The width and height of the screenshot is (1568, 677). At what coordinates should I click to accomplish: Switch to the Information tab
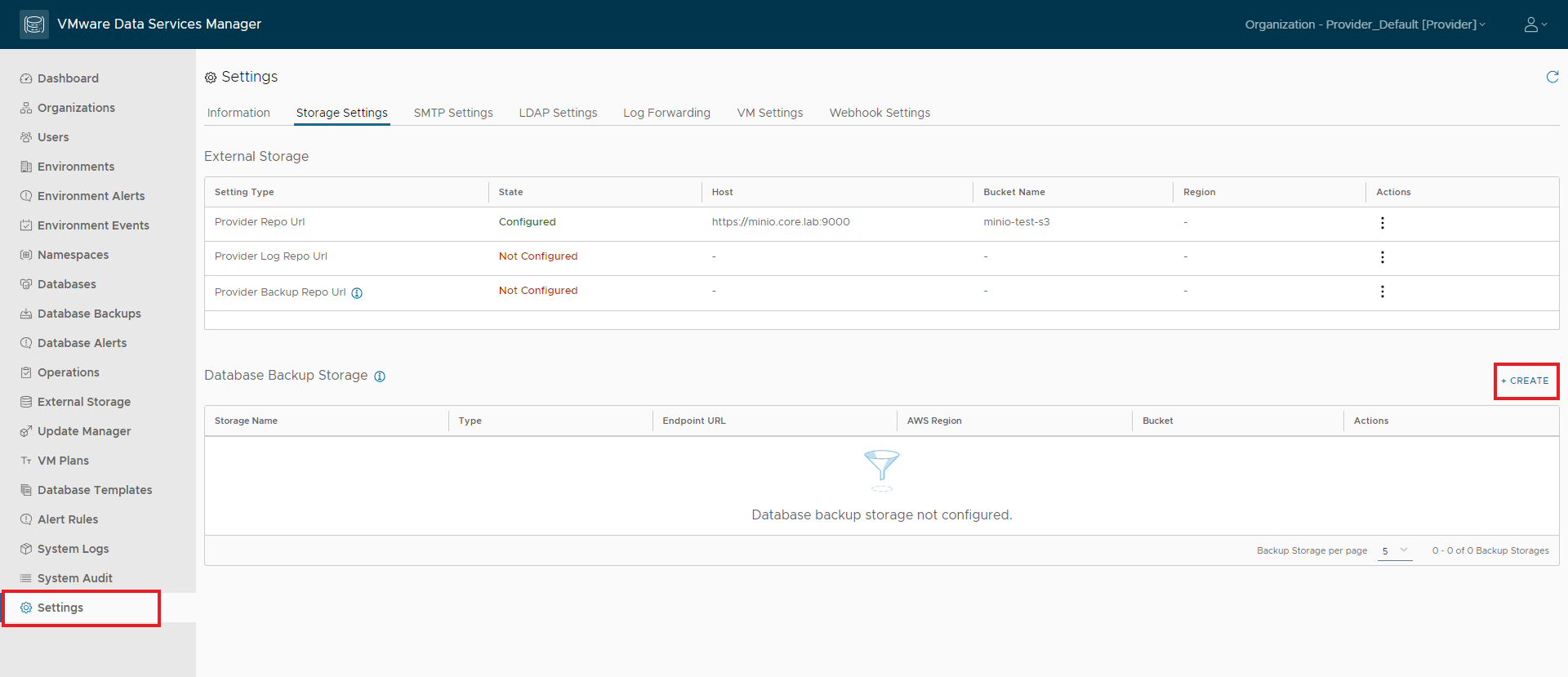238,113
